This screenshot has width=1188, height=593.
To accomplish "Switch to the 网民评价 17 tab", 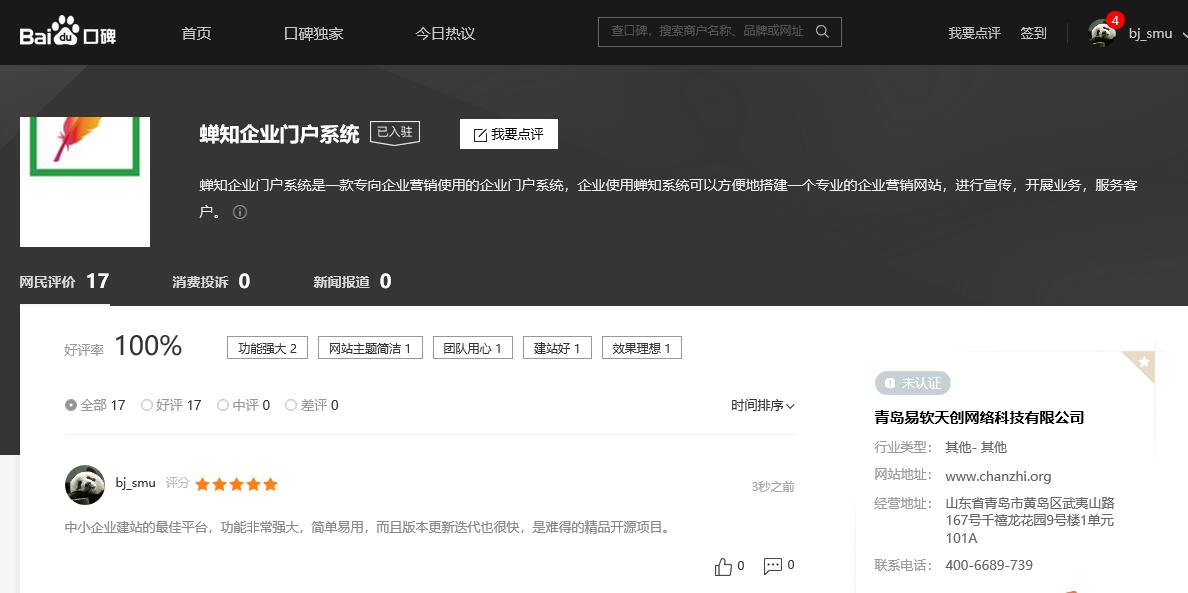I will 64,282.
